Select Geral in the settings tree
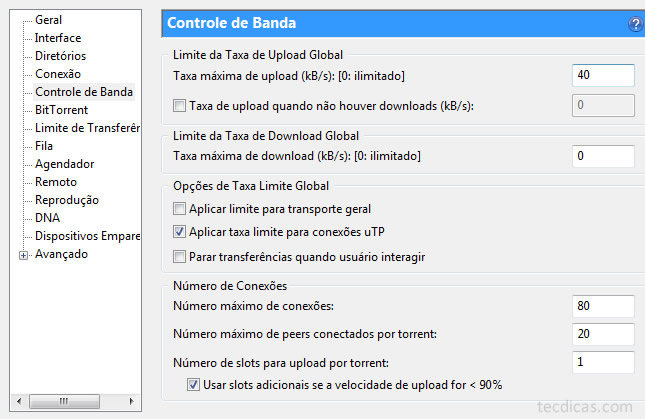Image resolution: width=645 pixels, height=419 pixels. click(x=49, y=20)
